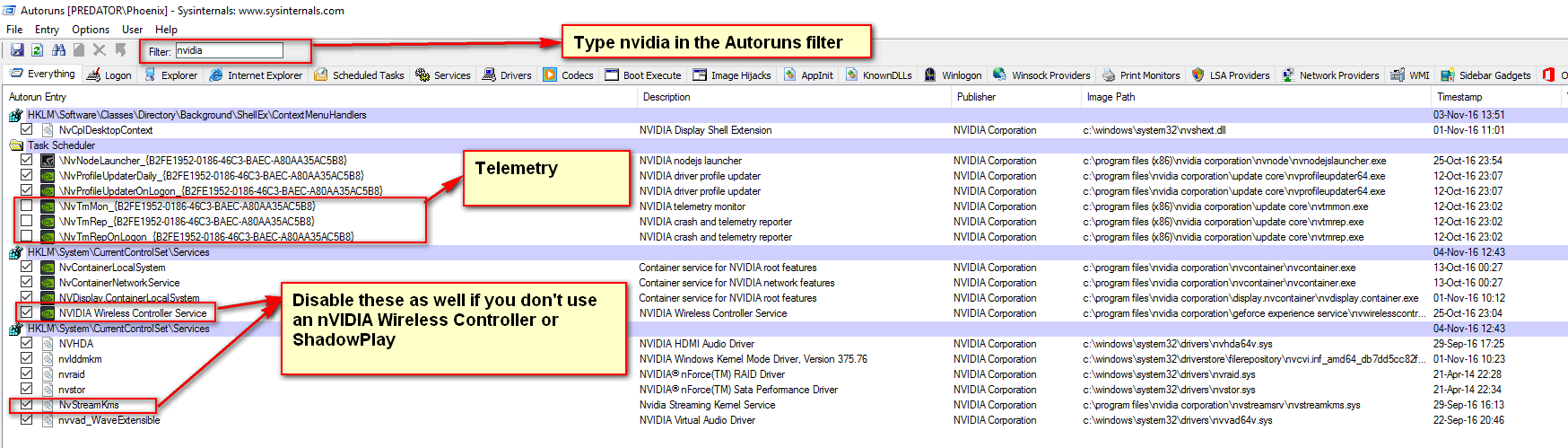The image size is (1568, 448).
Task: Click the NVIDIA Wireless Controller Service icon
Action: (x=48, y=313)
